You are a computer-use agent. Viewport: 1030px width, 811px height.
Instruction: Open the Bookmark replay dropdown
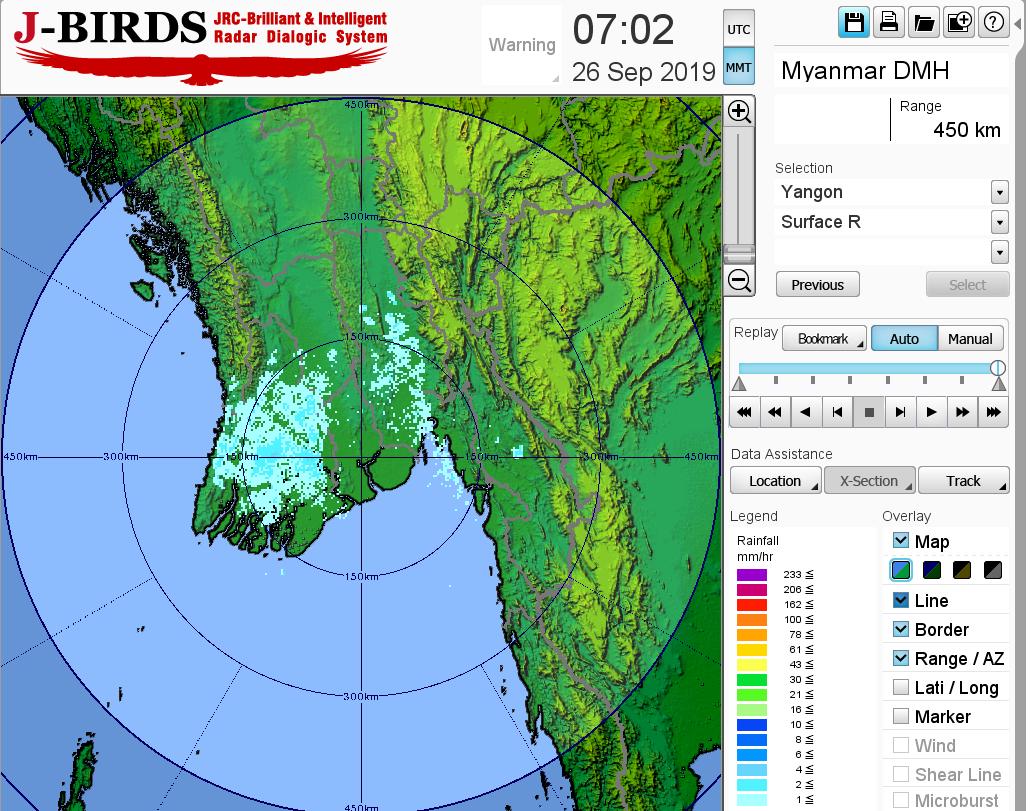pos(824,339)
